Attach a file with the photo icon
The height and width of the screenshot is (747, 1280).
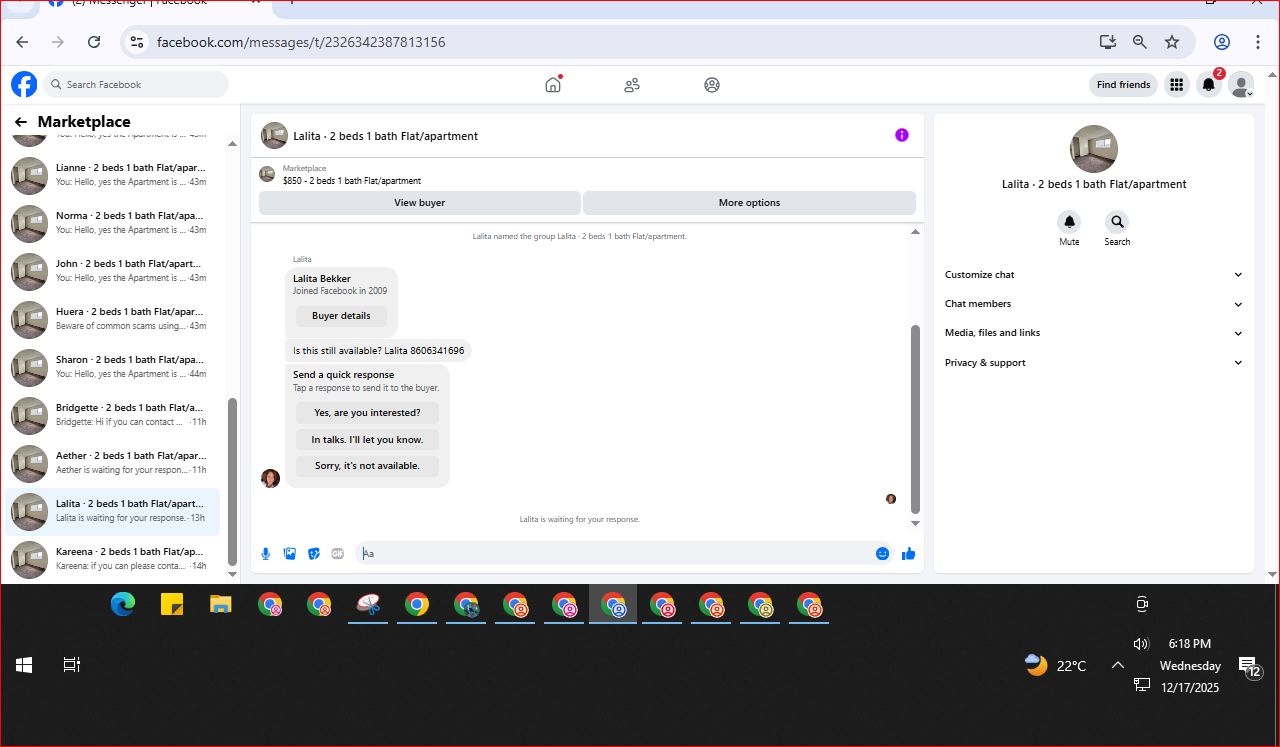(x=290, y=553)
